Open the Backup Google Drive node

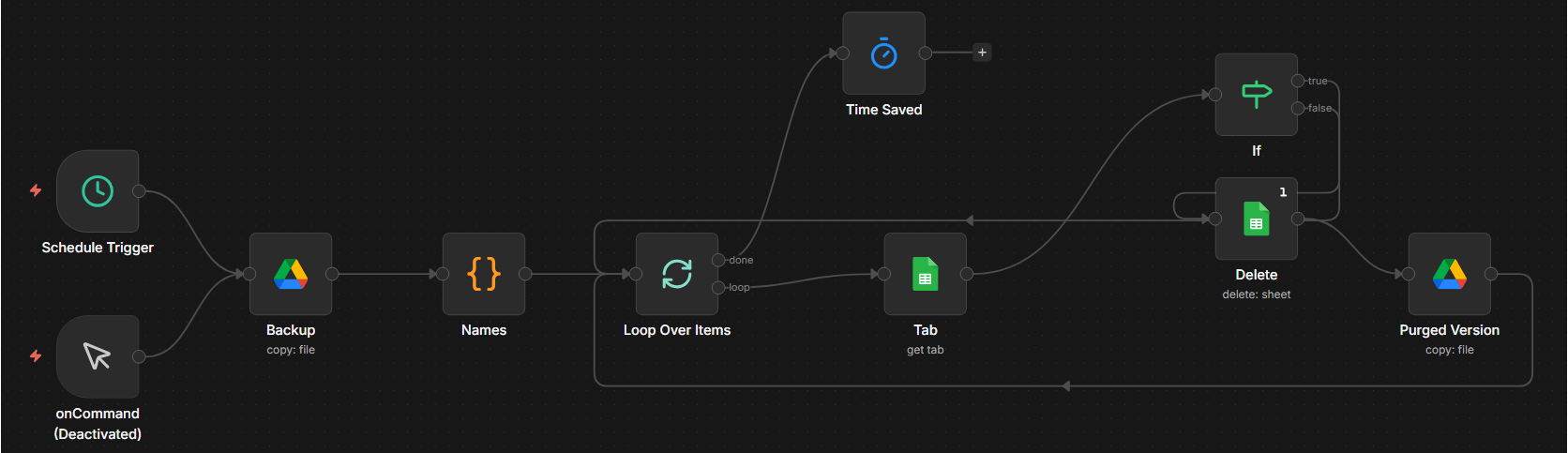coord(291,274)
